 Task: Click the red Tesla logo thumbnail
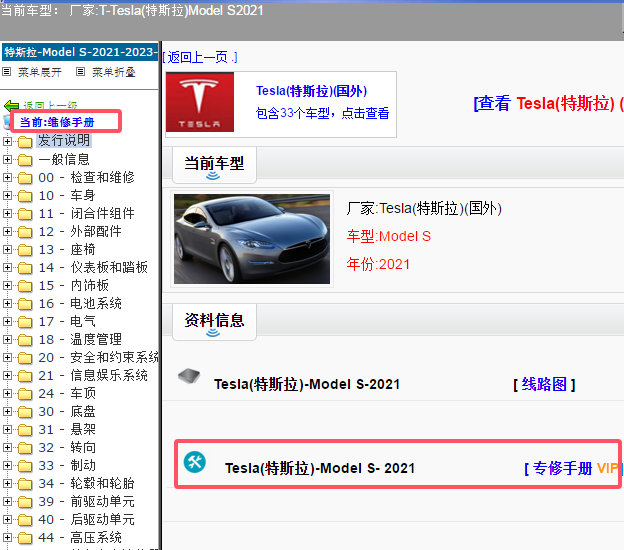[200, 102]
